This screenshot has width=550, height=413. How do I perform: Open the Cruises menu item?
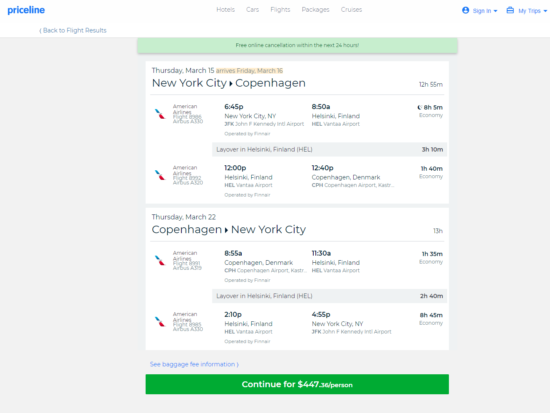click(351, 9)
